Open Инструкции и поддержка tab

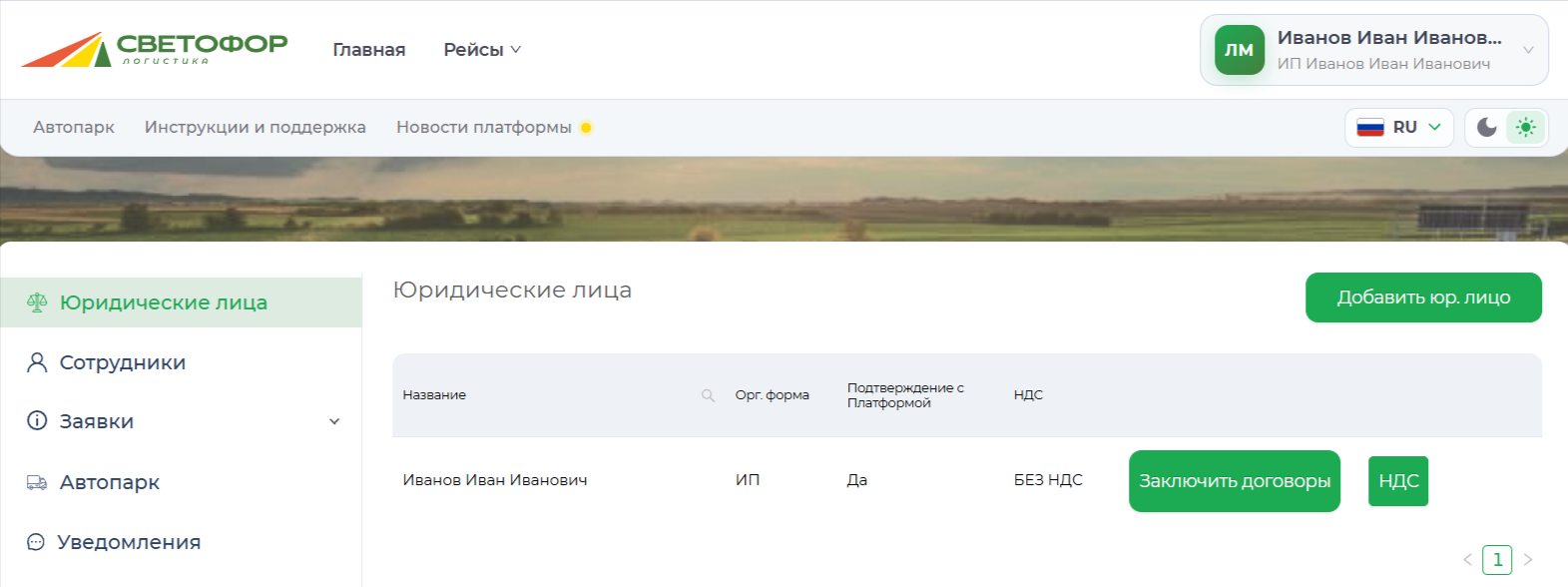point(256,127)
